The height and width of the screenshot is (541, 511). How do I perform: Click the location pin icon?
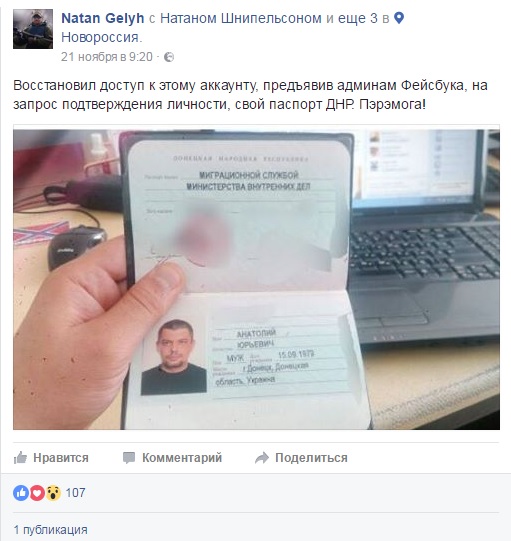(399, 18)
